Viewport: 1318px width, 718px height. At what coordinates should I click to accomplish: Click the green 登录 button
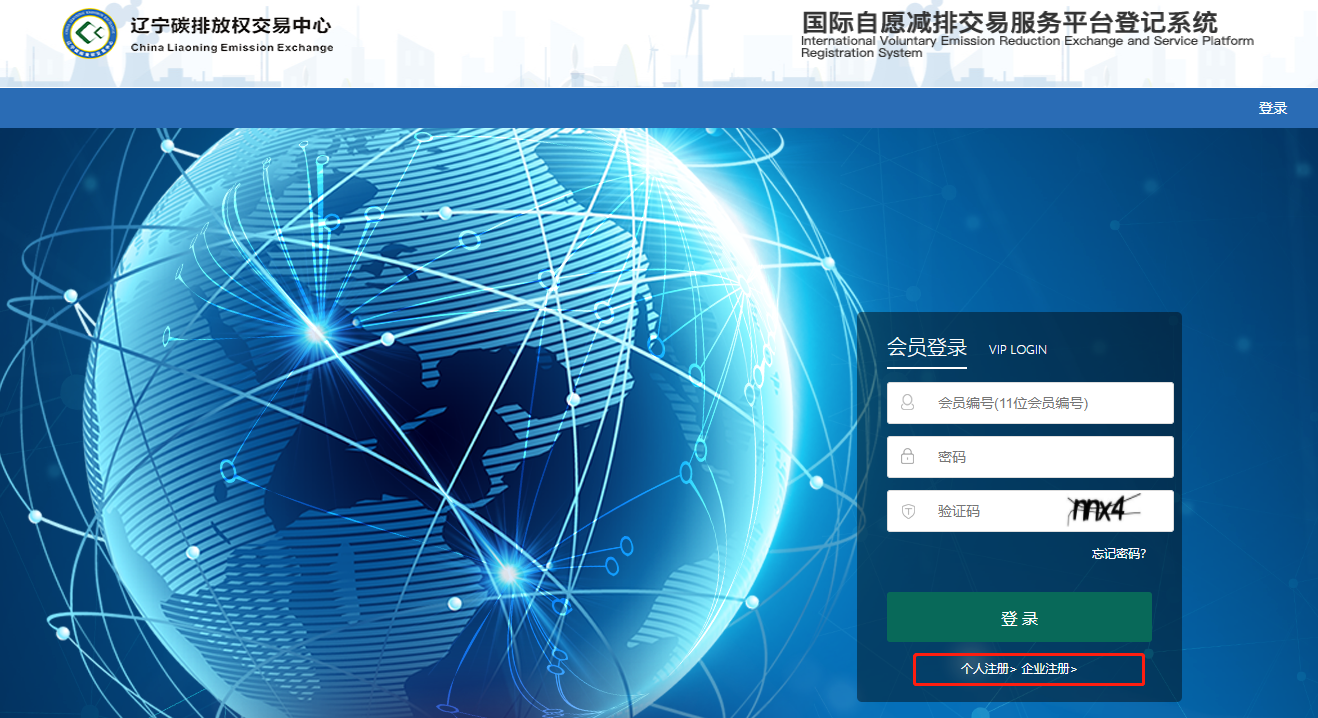point(1019,617)
